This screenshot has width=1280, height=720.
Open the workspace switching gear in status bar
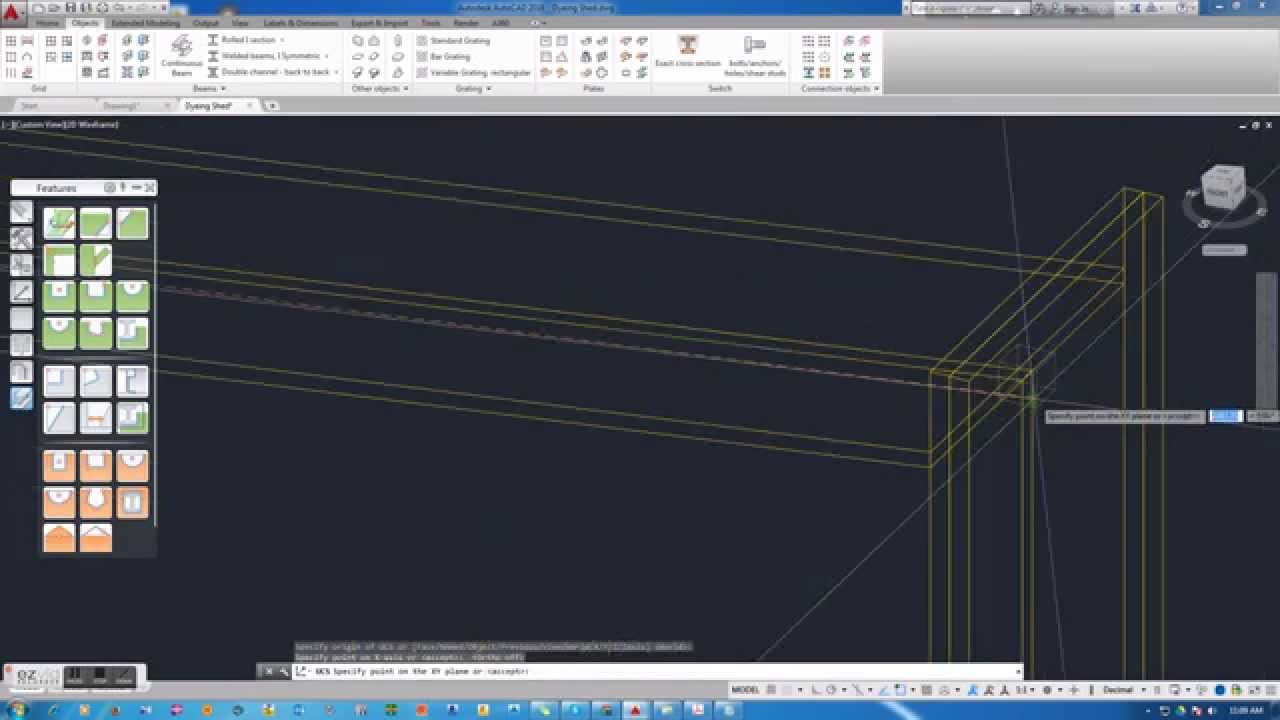1047,690
